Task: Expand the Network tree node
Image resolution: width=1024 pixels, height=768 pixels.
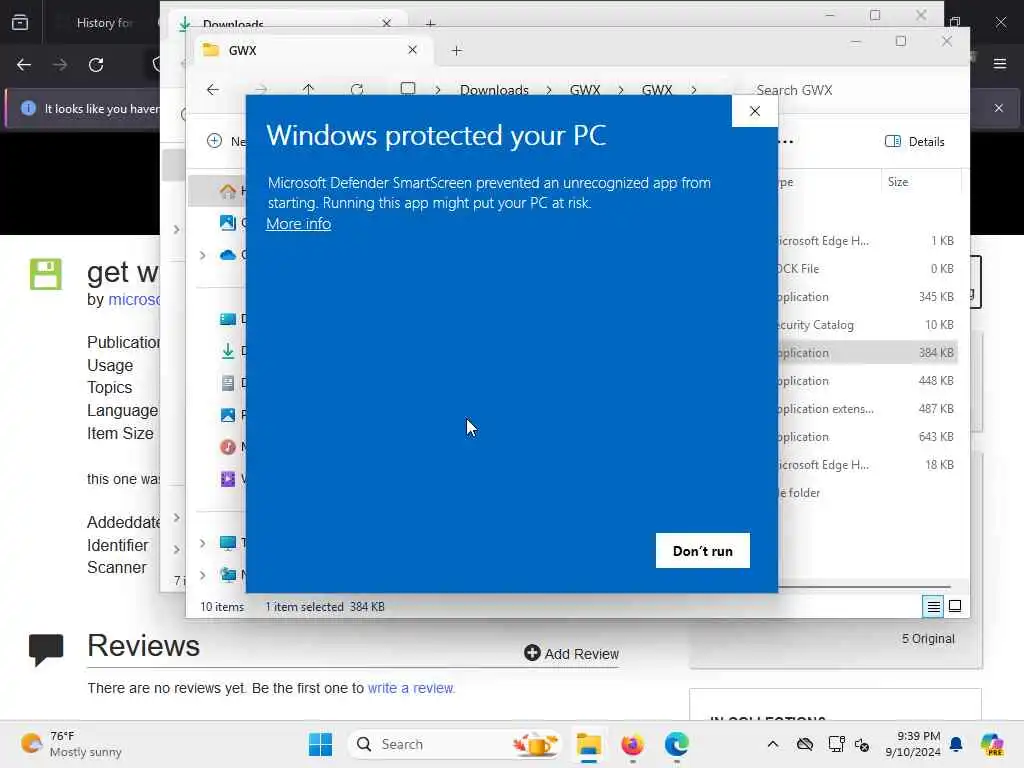Action: point(202,575)
